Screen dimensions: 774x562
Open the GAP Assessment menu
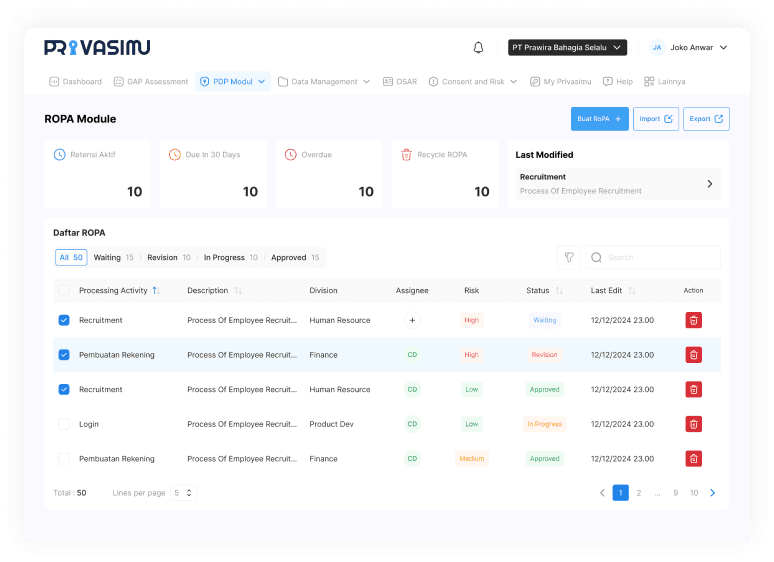[150, 82]
